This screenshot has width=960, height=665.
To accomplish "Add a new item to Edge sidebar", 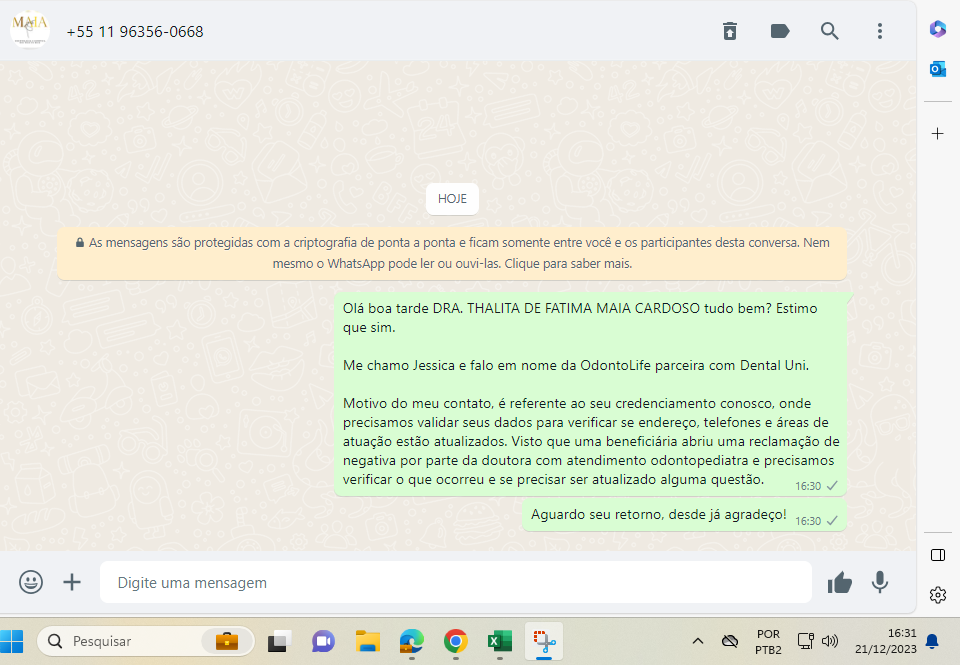I will pyautogui.click(x=937, y=133).
